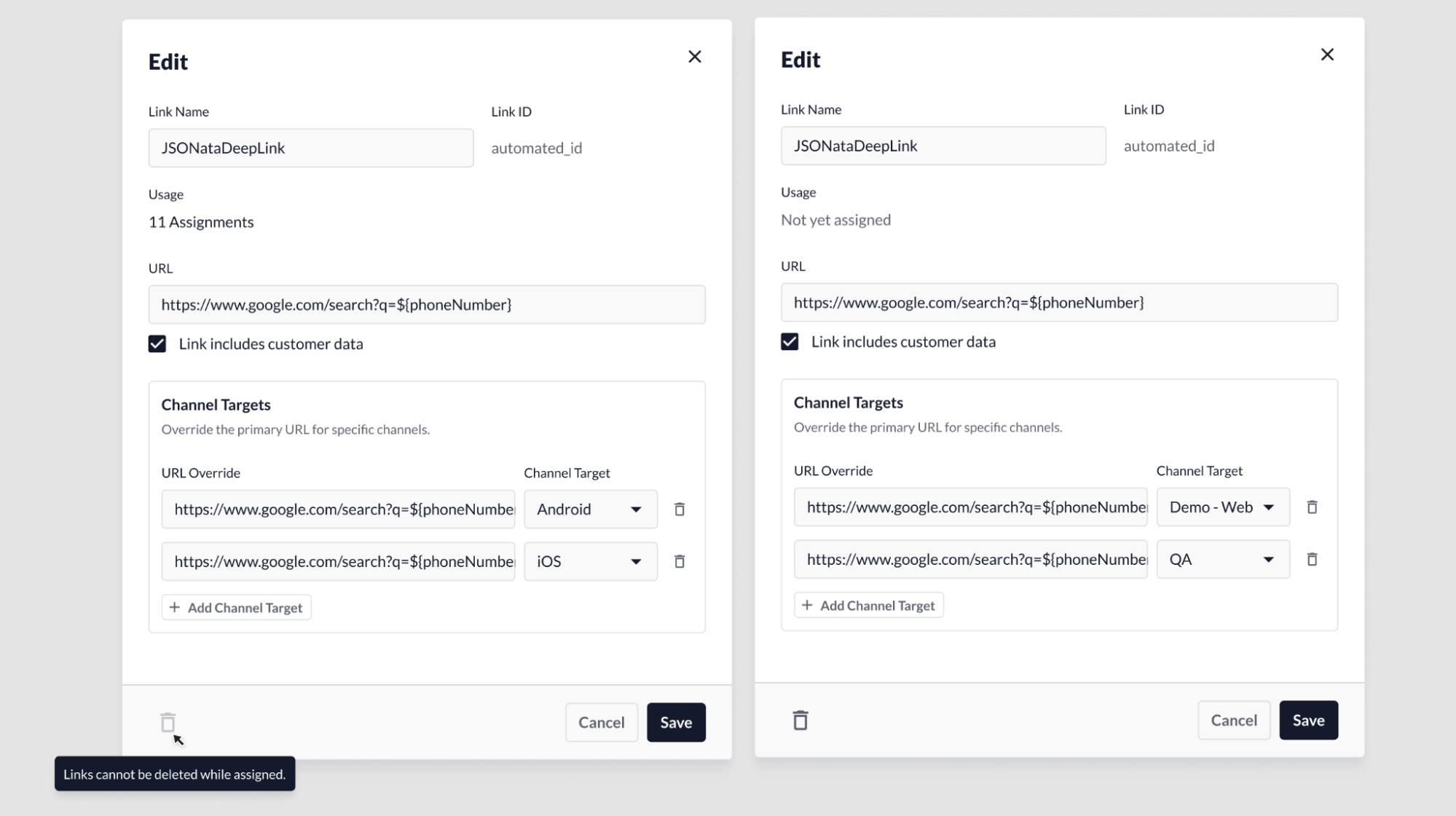The image size is (1456, 816).
Task: Add Channel Target in right dialog
Action: point(869,606)
